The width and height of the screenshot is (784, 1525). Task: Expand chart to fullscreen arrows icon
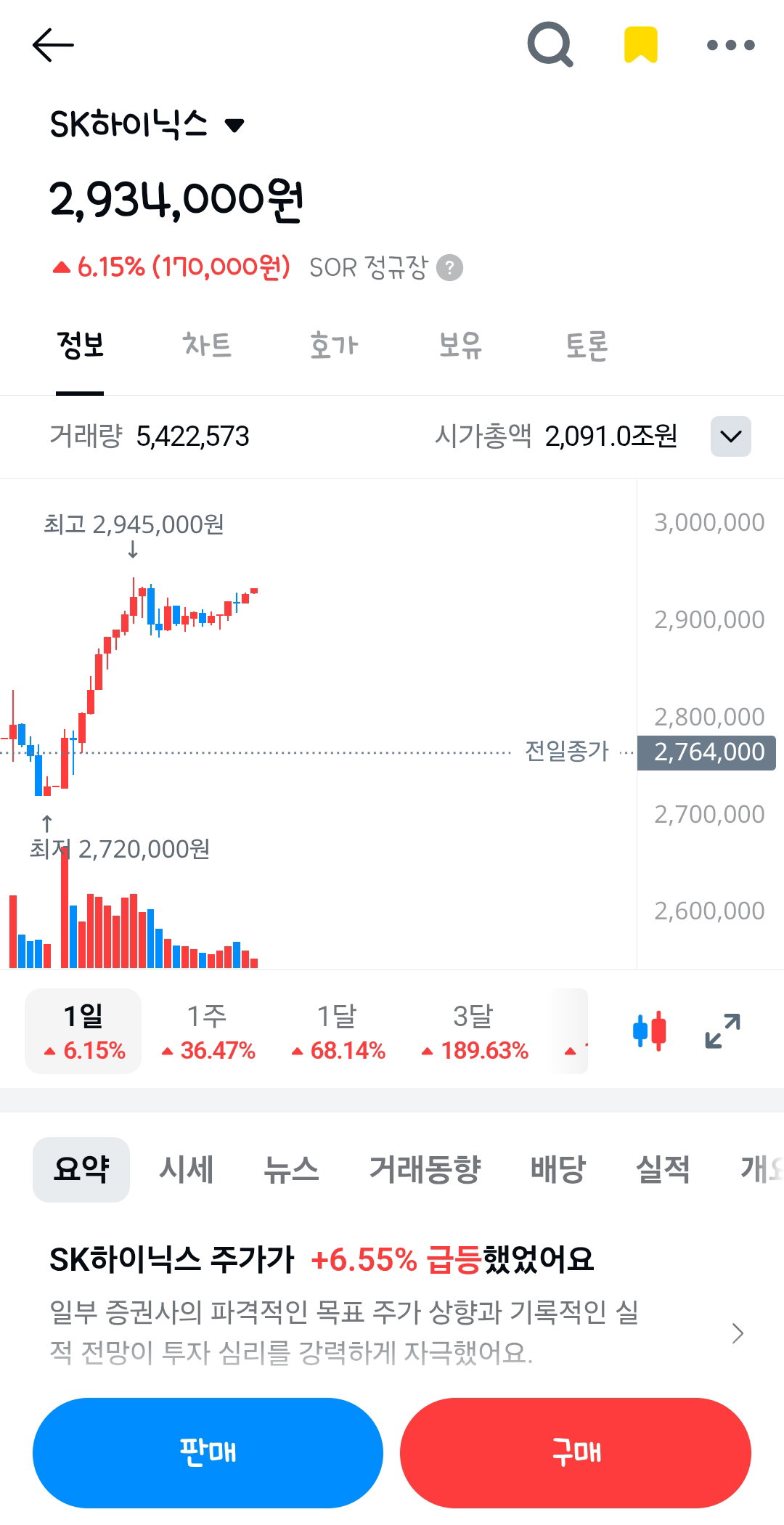click(723, 1030)
